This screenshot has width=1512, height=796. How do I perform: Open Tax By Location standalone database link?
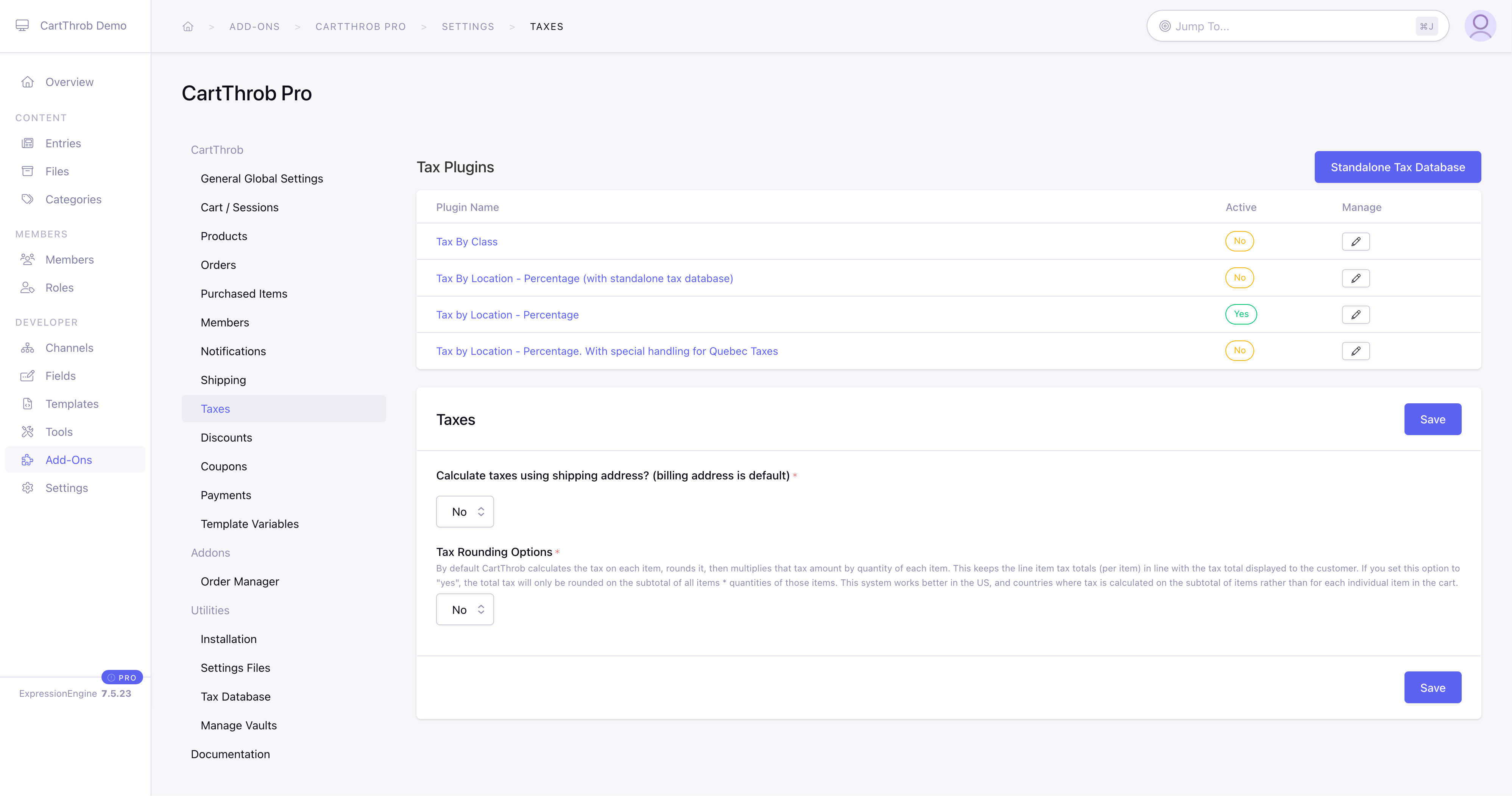585,278
